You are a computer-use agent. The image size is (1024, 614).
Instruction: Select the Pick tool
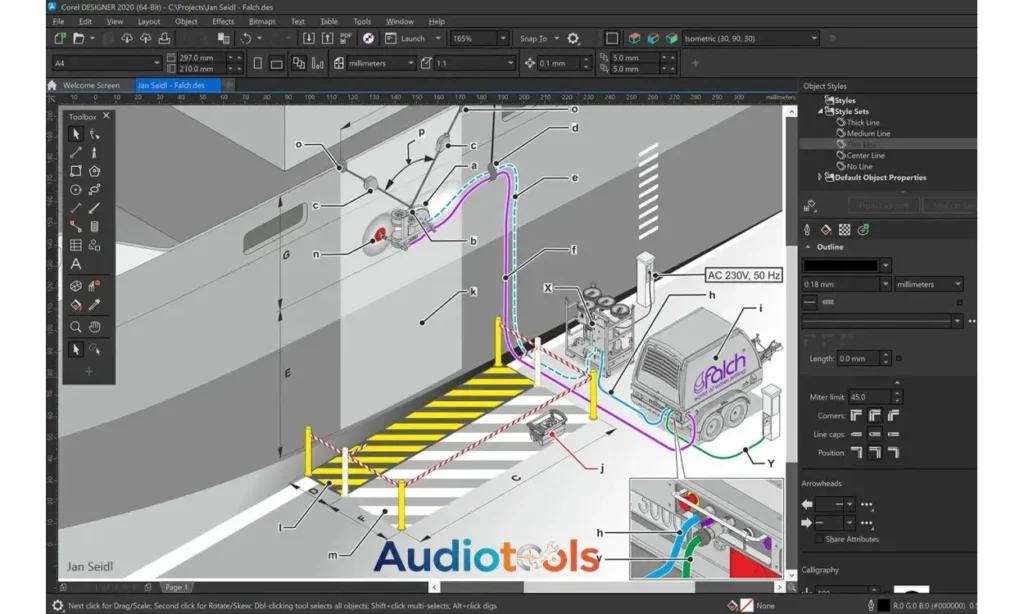(75, 134)
